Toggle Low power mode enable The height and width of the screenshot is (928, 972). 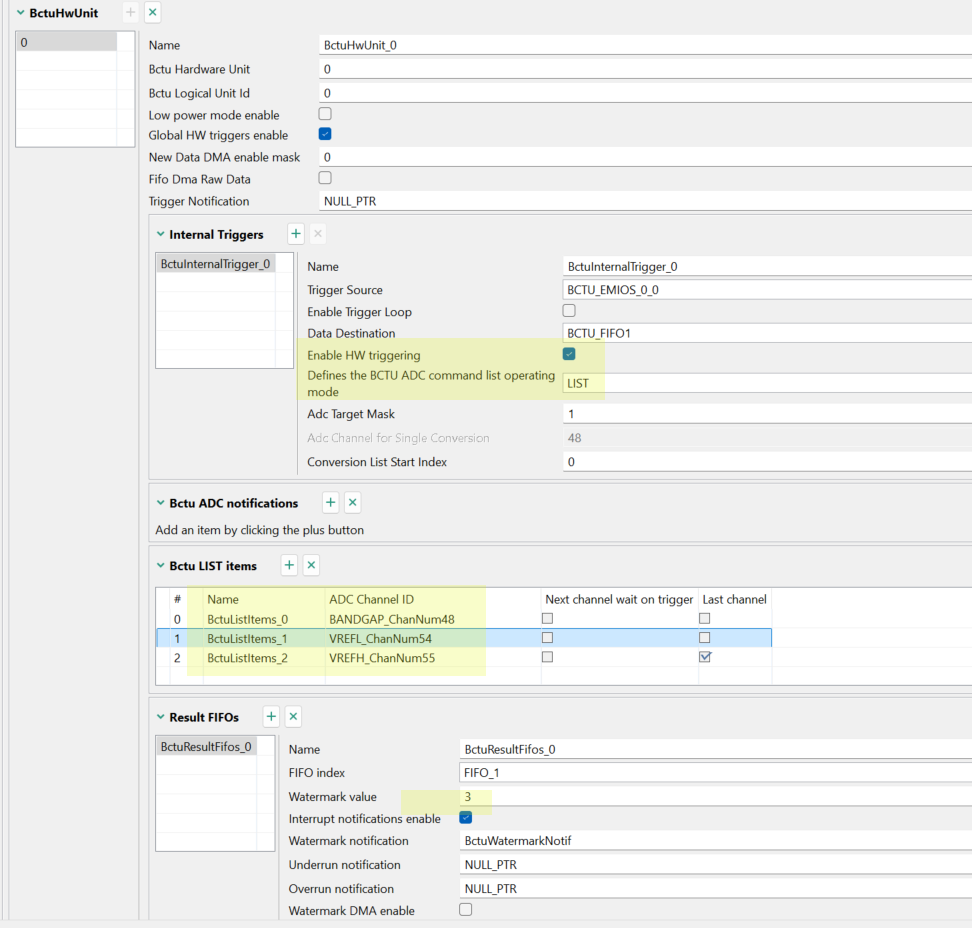coord(325,114)
